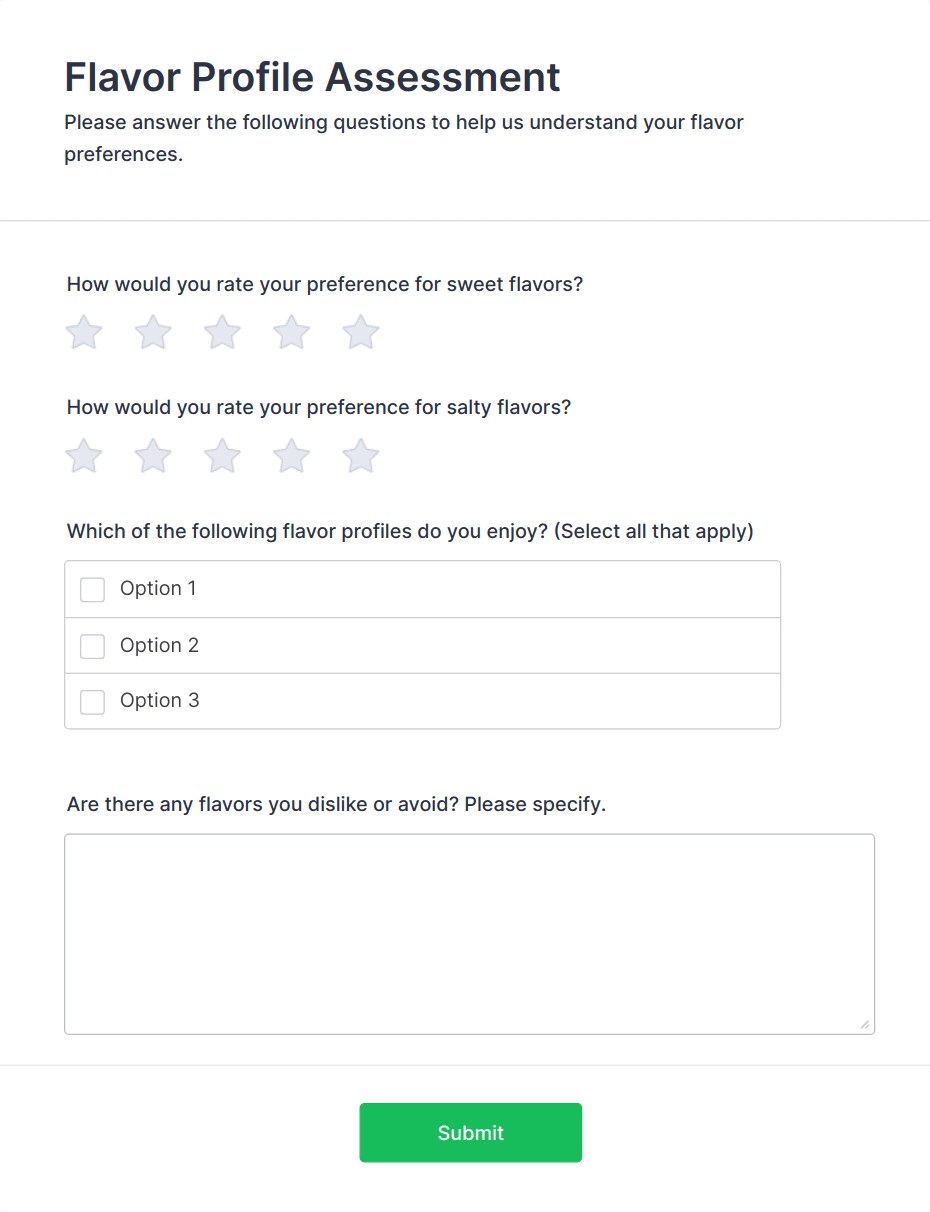Rate salty flavors four stars

tap(292, 457)
